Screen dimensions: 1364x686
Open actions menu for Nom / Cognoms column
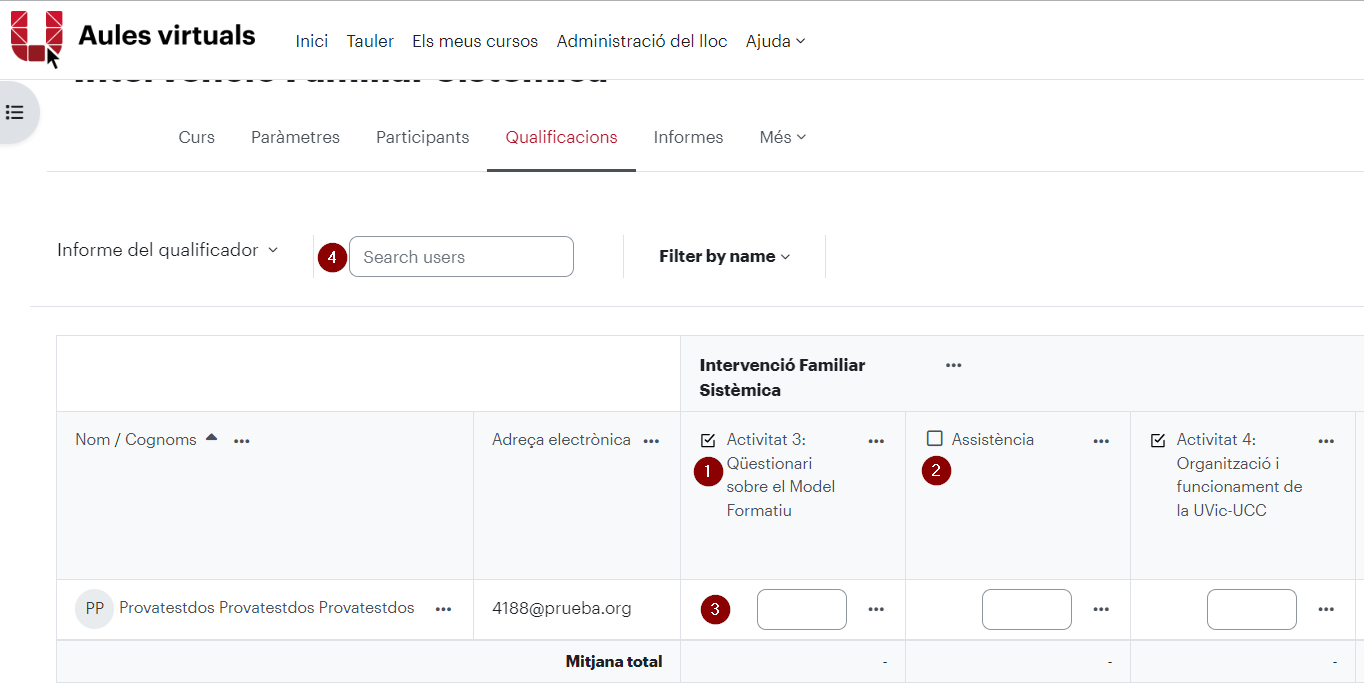coord(242,441)
